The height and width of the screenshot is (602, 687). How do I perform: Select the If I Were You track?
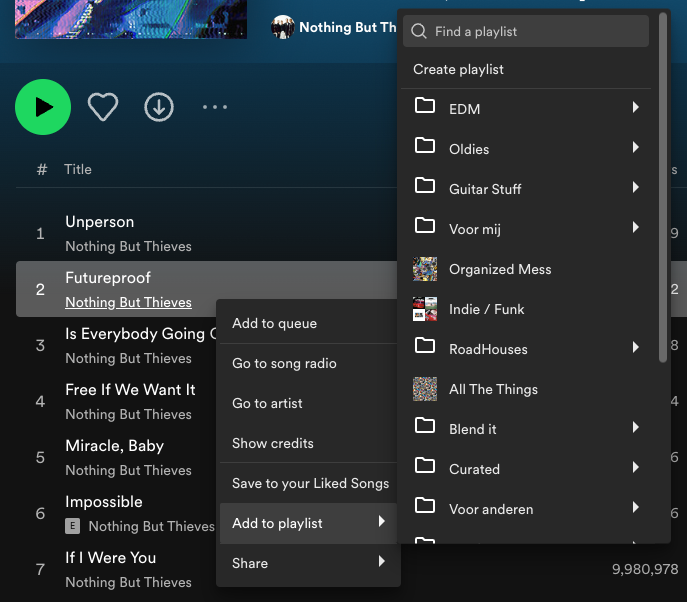(110, 558)
